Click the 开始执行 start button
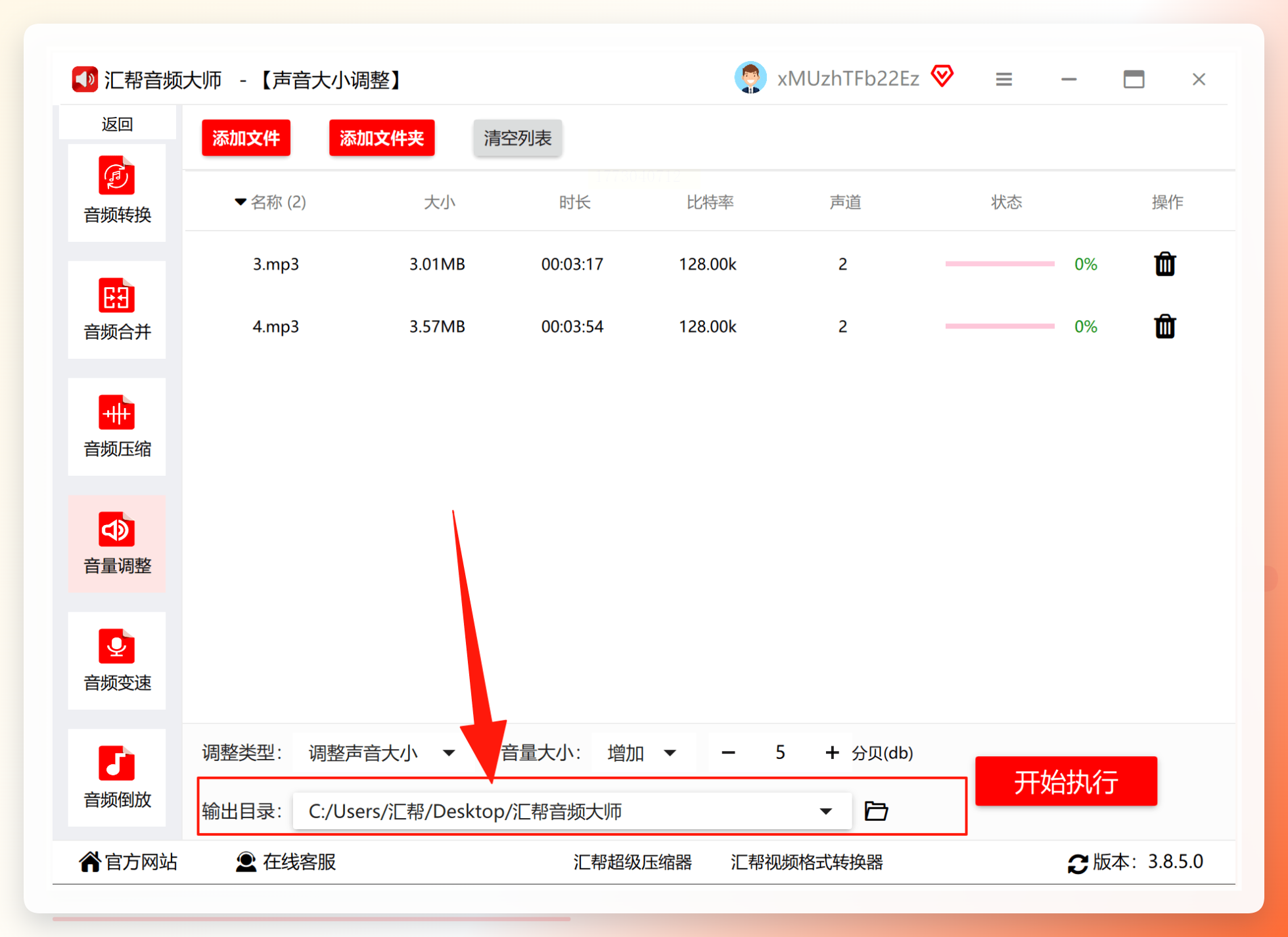Image resolution: width=1288 pixels, height=937 pixels. [1066, 781]
